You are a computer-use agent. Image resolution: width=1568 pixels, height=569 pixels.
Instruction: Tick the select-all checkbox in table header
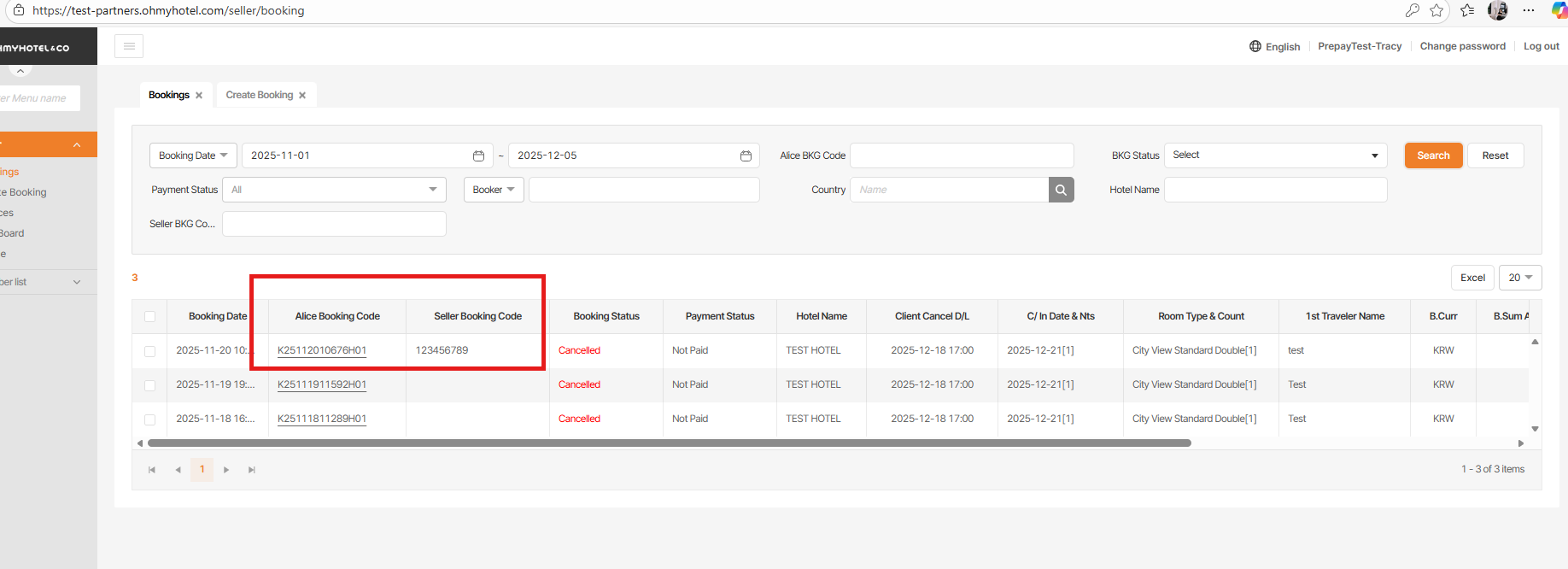(150, 316)
